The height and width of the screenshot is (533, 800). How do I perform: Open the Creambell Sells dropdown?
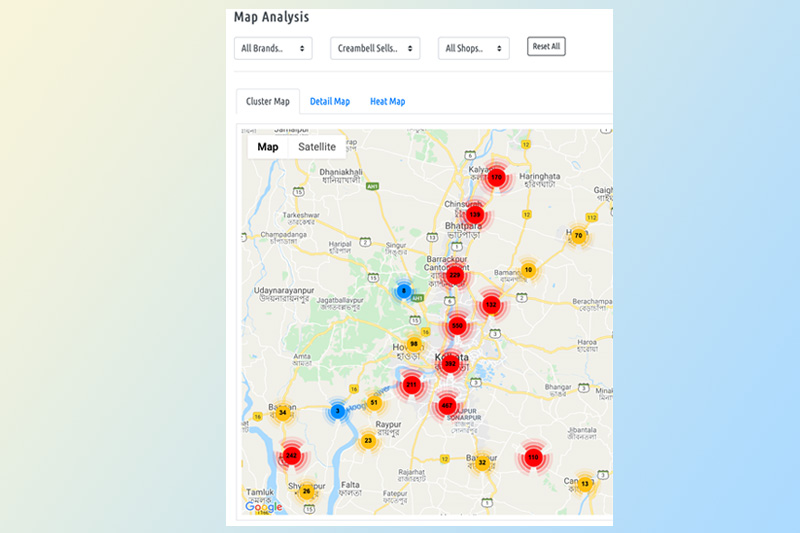pos(375,48)
